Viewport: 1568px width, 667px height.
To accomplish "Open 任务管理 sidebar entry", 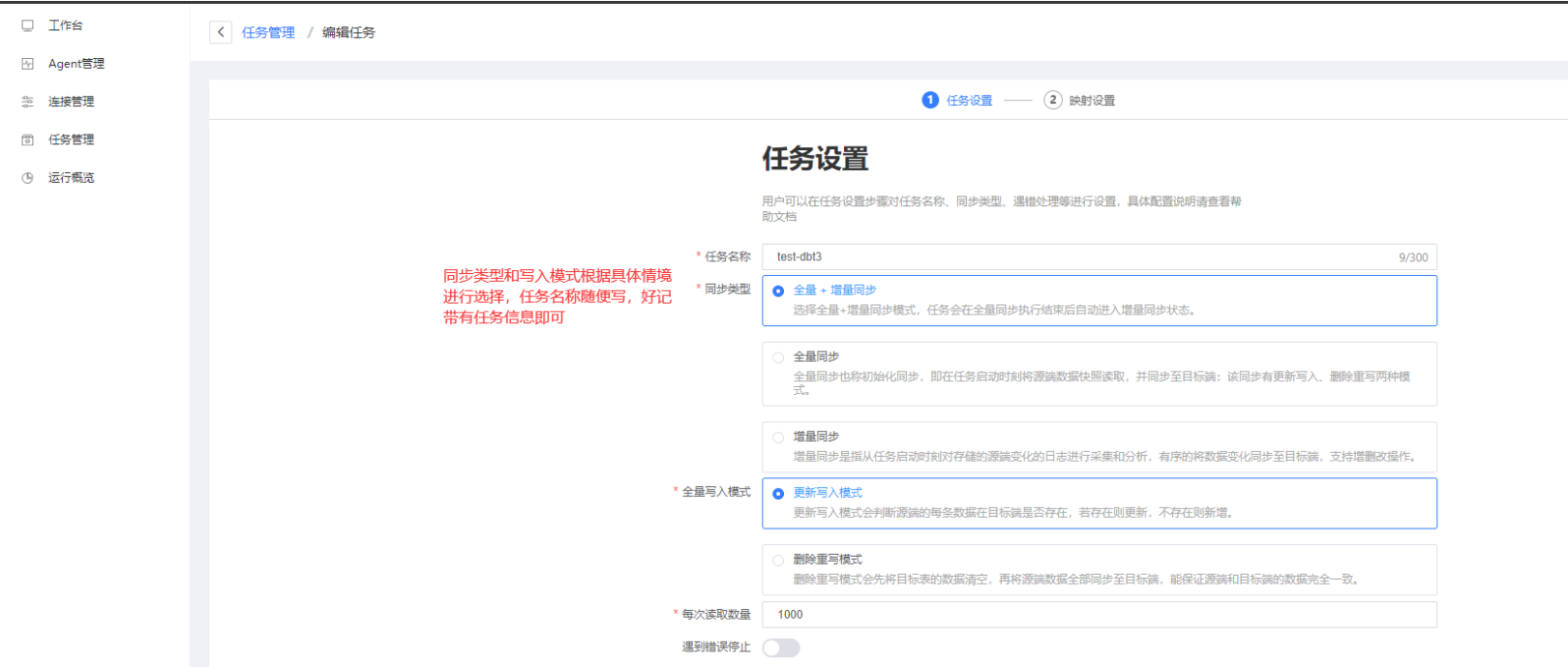I will (x=72, y=139).
